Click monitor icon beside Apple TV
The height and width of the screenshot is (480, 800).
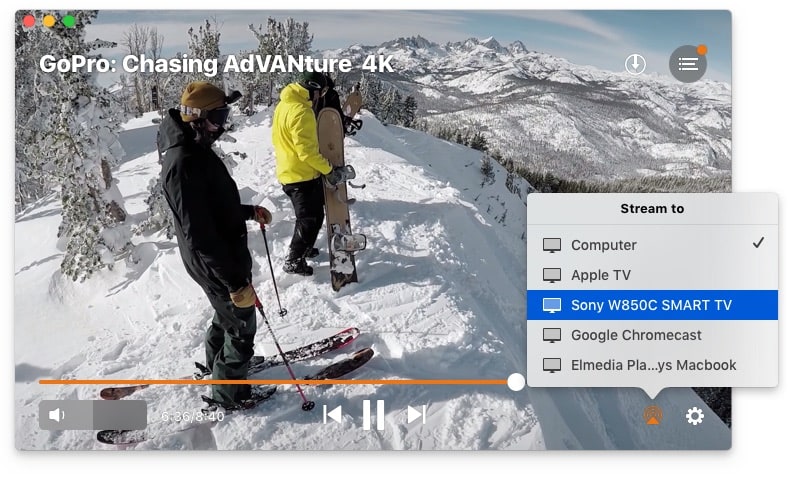coord(552,275)
